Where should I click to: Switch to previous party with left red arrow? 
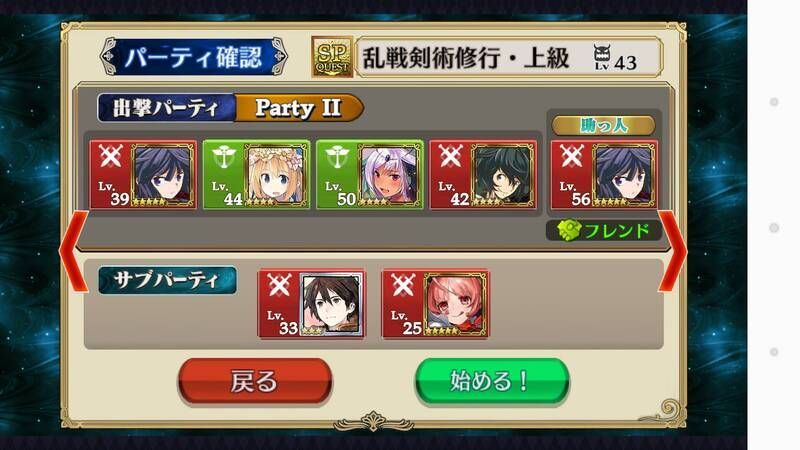pyautogui.click(x=74, y=251)
